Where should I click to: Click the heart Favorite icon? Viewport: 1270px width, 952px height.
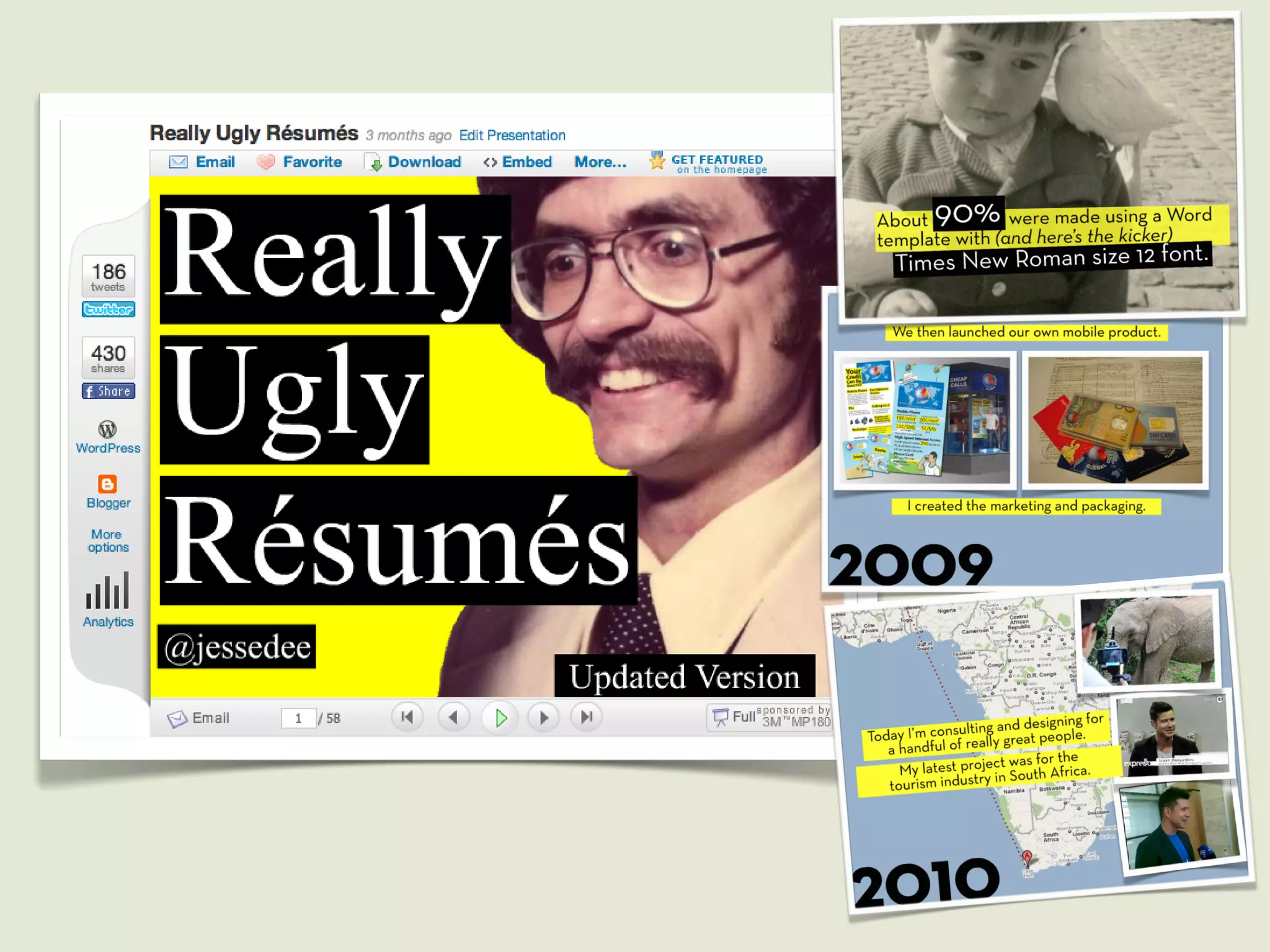point(266,162)
